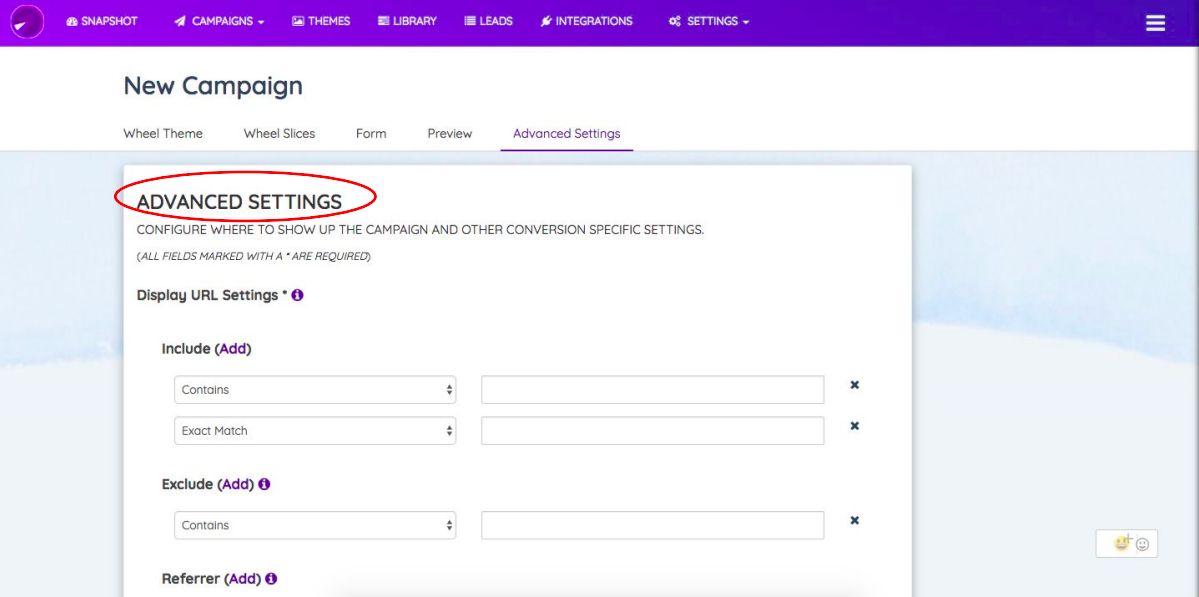This screenshot has height=597, width=1199.
Task: Open the first Include Contains dropdown
Action: pyautogui.click(x=315, y=390)
